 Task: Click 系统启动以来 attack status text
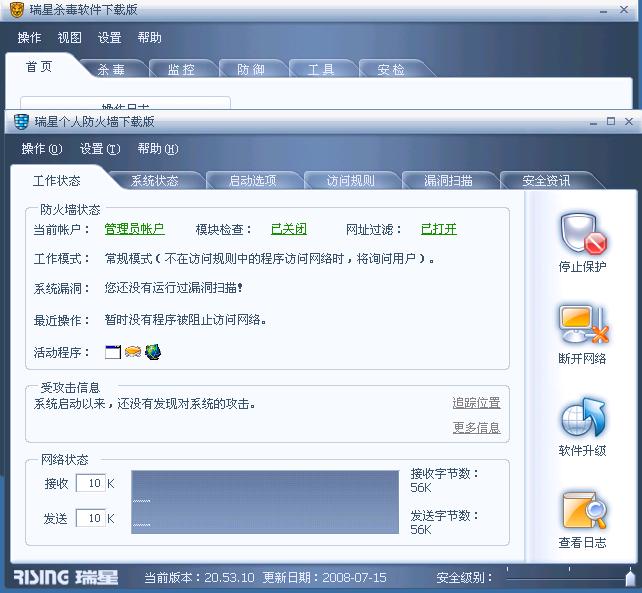pyautogui.click(x=145, y=404)
